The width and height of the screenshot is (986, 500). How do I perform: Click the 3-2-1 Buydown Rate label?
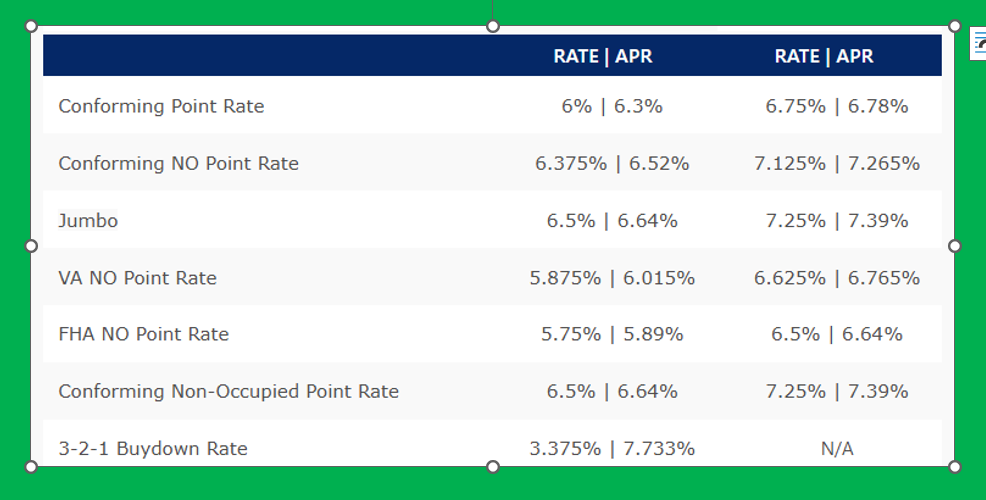[152, 448]
